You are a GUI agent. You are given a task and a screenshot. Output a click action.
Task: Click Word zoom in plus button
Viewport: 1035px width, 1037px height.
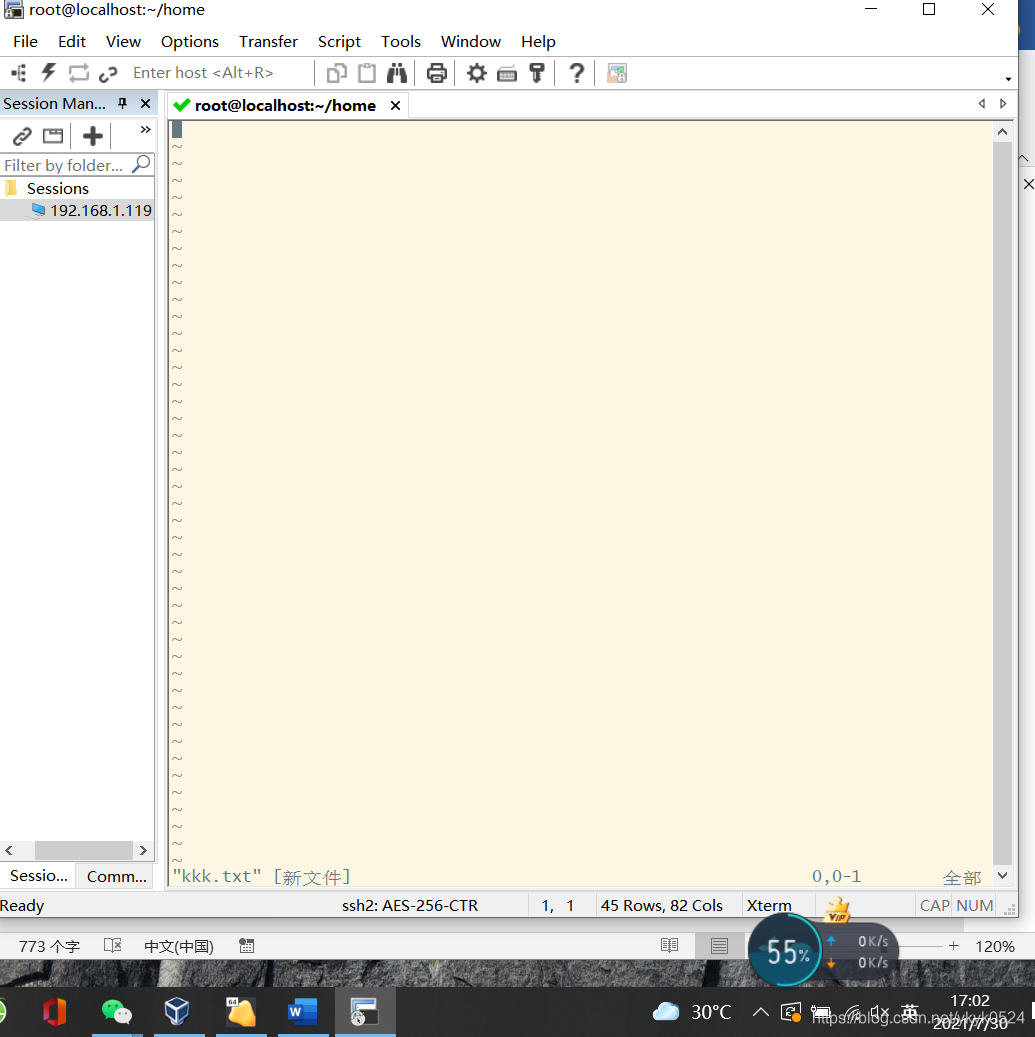[x=953, y=946]
